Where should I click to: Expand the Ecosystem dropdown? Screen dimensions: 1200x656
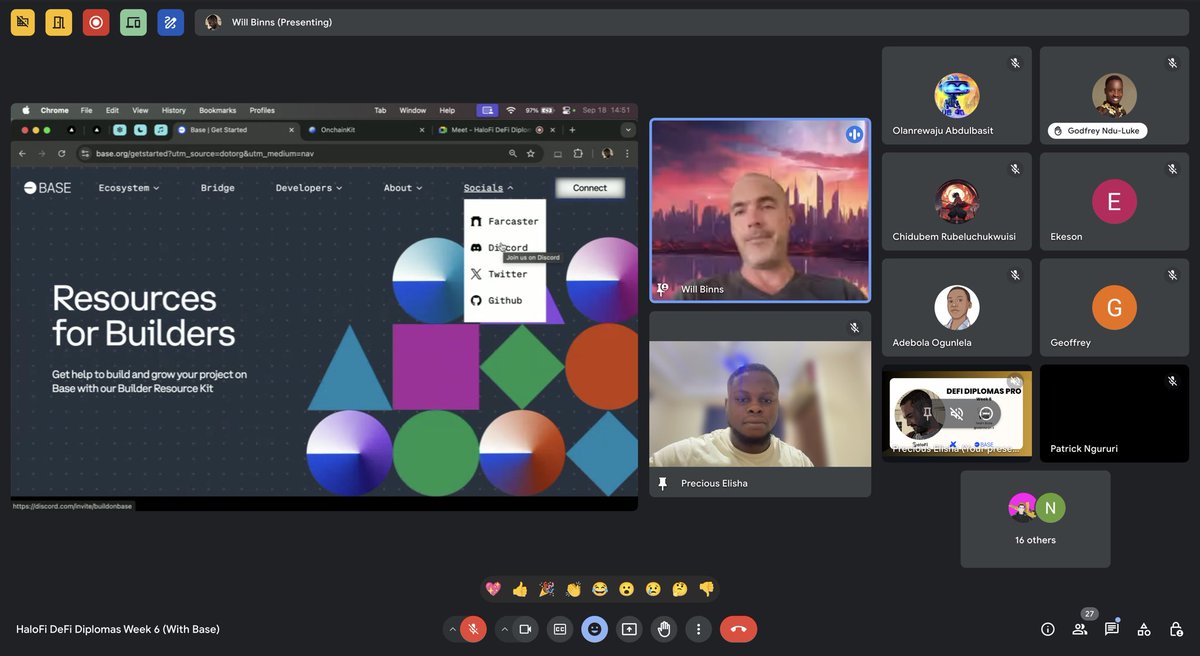[x=129, y=188]
